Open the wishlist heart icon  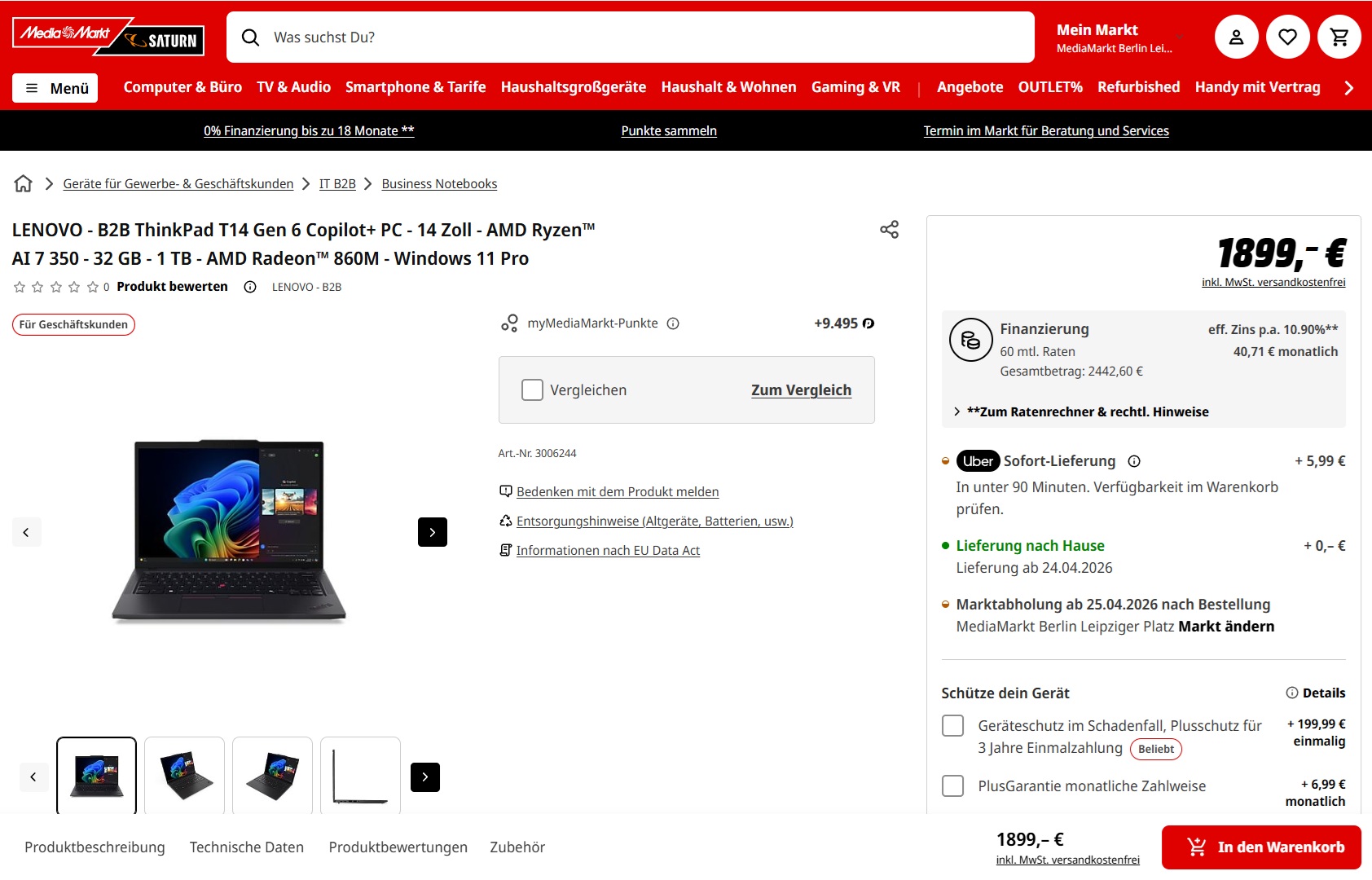(x=1287, y=37)
